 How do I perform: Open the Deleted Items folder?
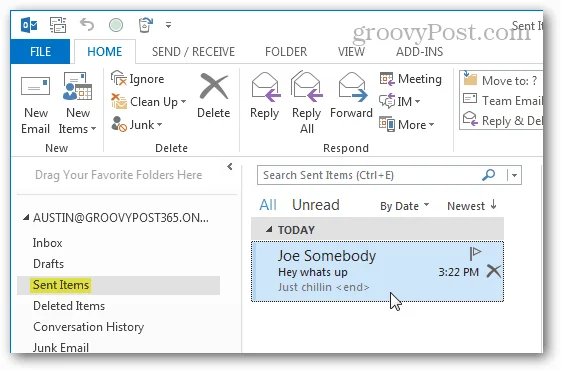click(69, 306)
